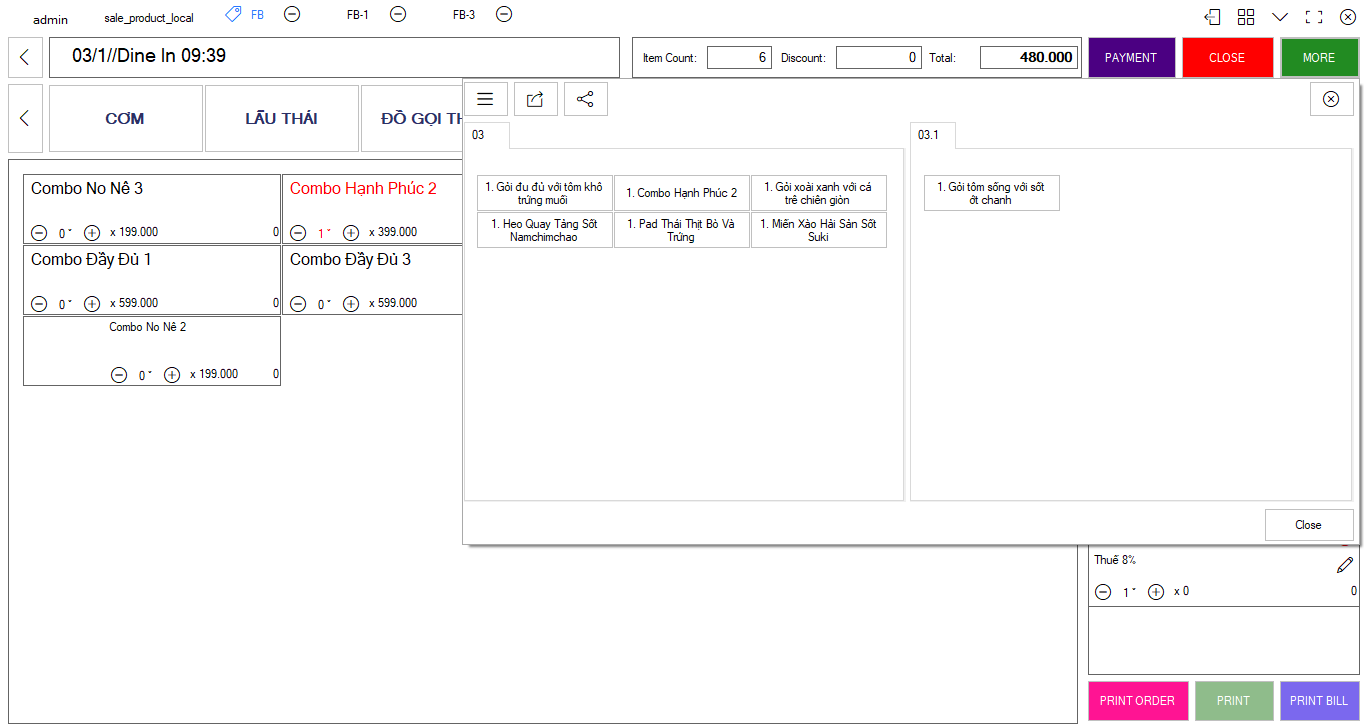The height and width of the screenshot is (728, 1364).
Task: Open the hamburger menu in the popup
Action: pos(485,99)
